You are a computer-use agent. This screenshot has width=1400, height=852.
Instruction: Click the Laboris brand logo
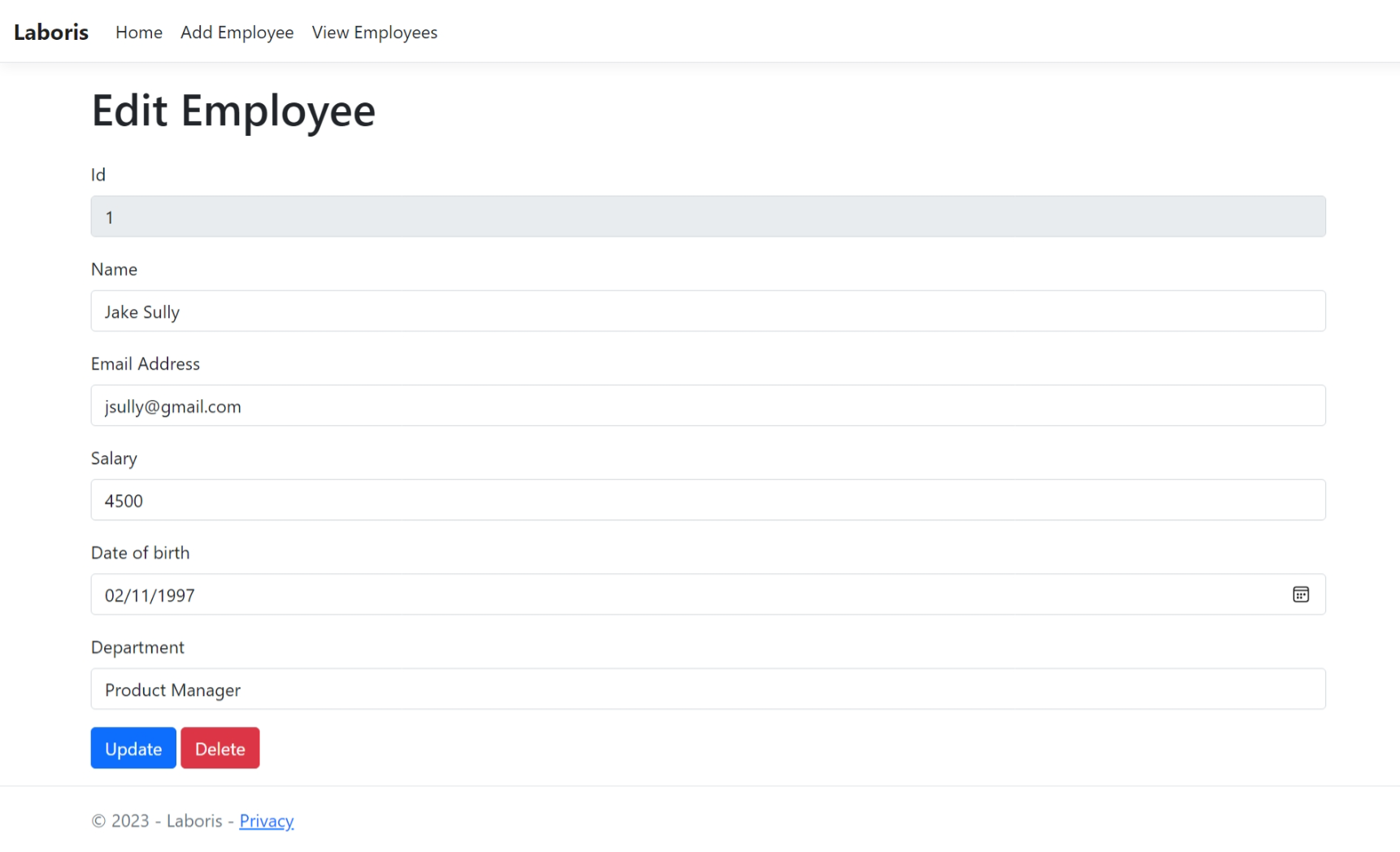50,32
